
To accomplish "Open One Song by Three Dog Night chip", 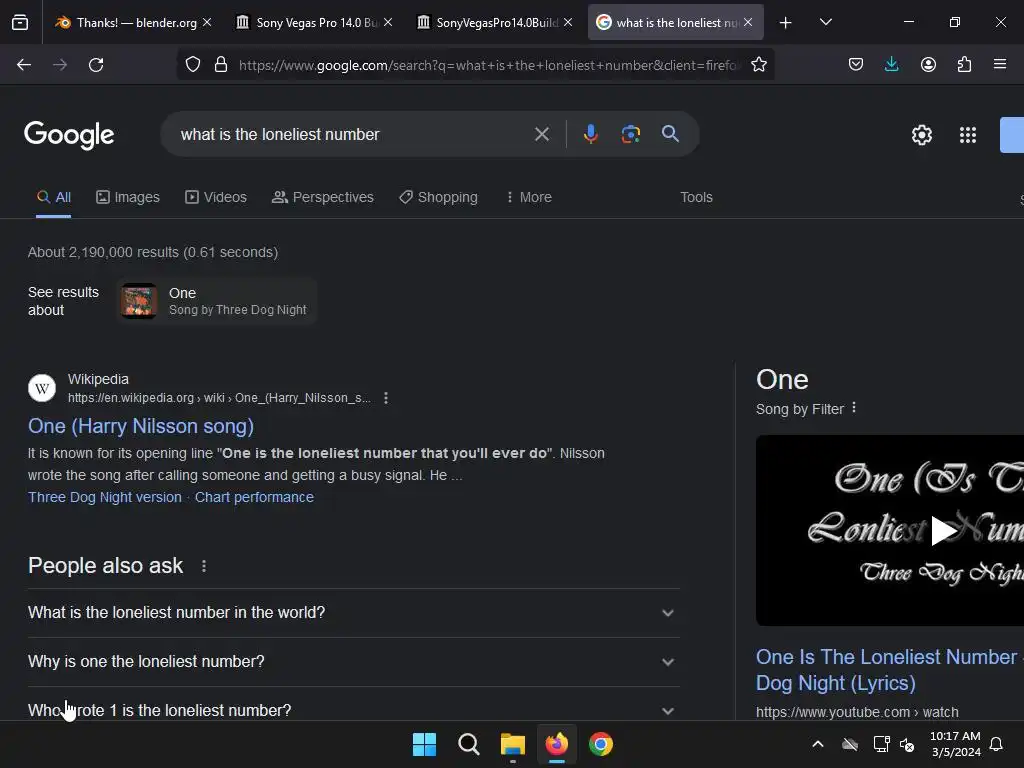I will [x=217, y=301].
